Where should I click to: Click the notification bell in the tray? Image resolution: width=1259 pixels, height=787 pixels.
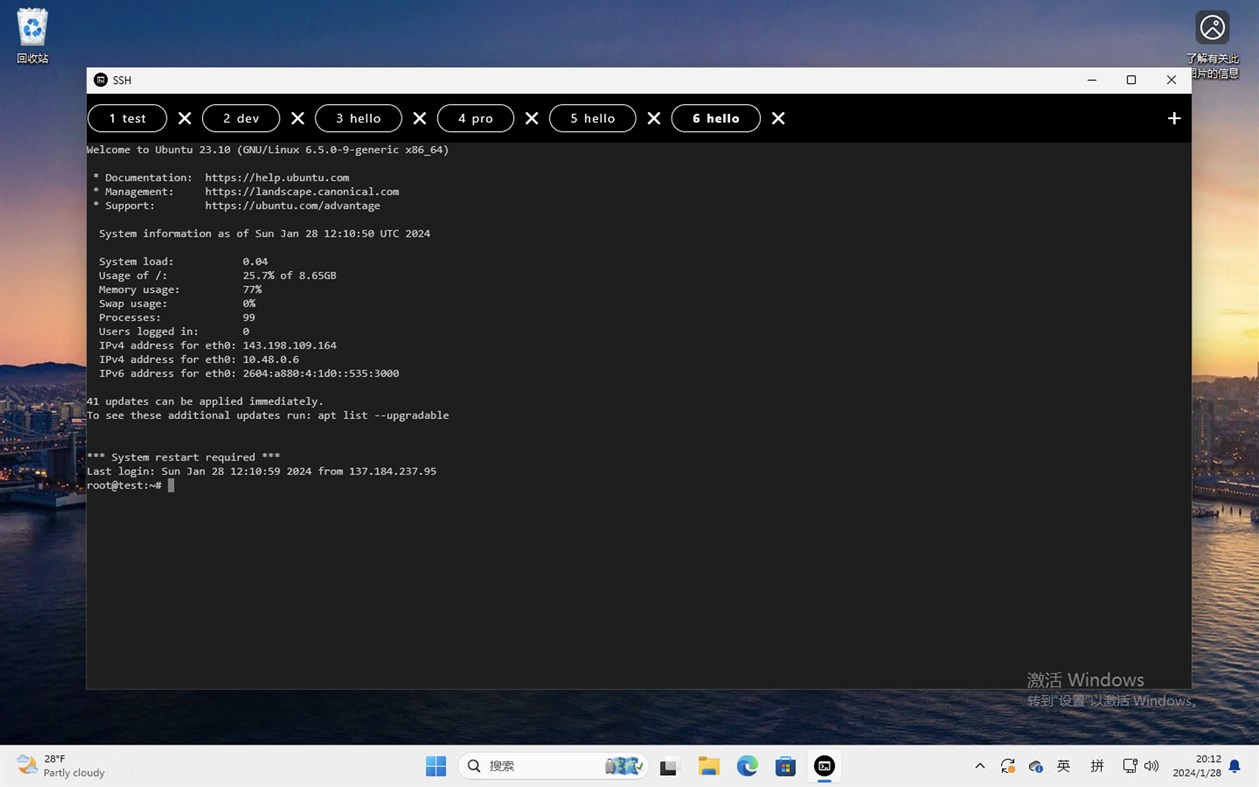(1235, 766)
